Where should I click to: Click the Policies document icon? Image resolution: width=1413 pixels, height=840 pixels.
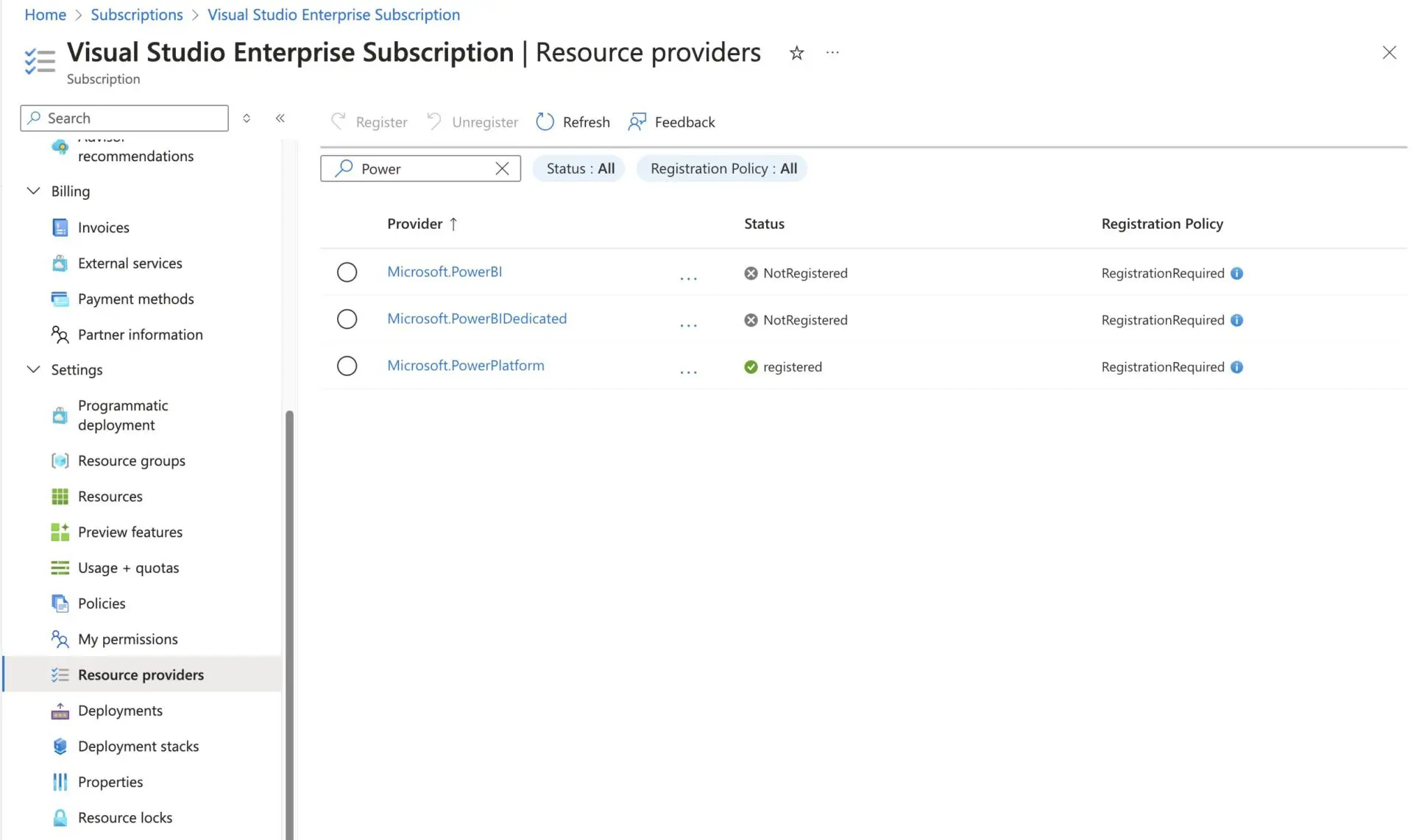click(x=60, y=603)
